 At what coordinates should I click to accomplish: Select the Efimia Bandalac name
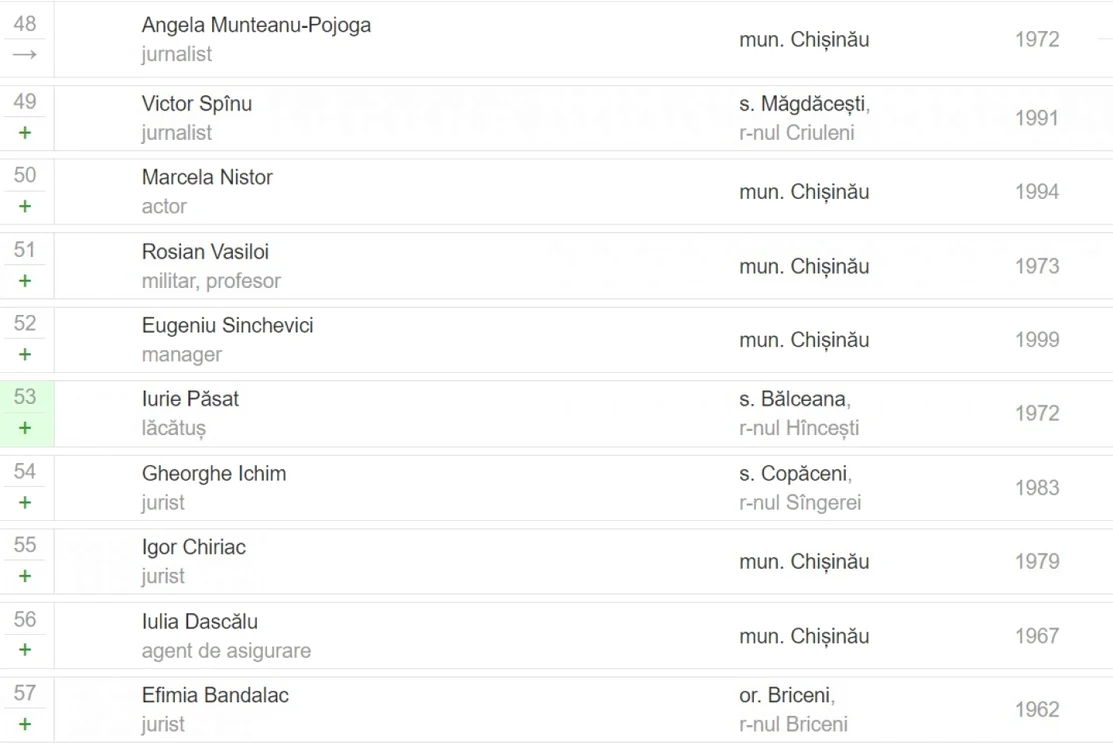(215, 695)
